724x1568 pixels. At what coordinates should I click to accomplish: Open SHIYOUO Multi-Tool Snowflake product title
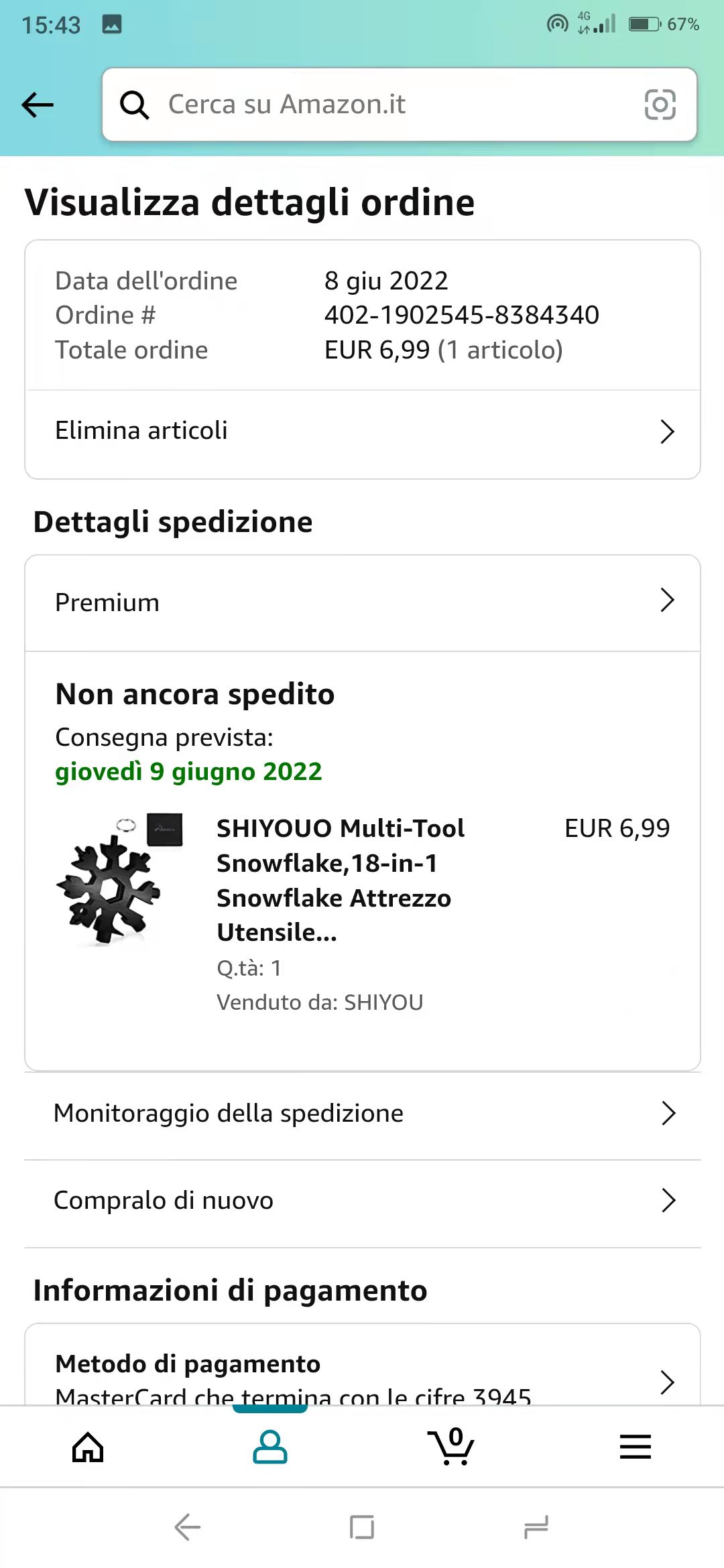pyautogui.click(x=341, y=880)
